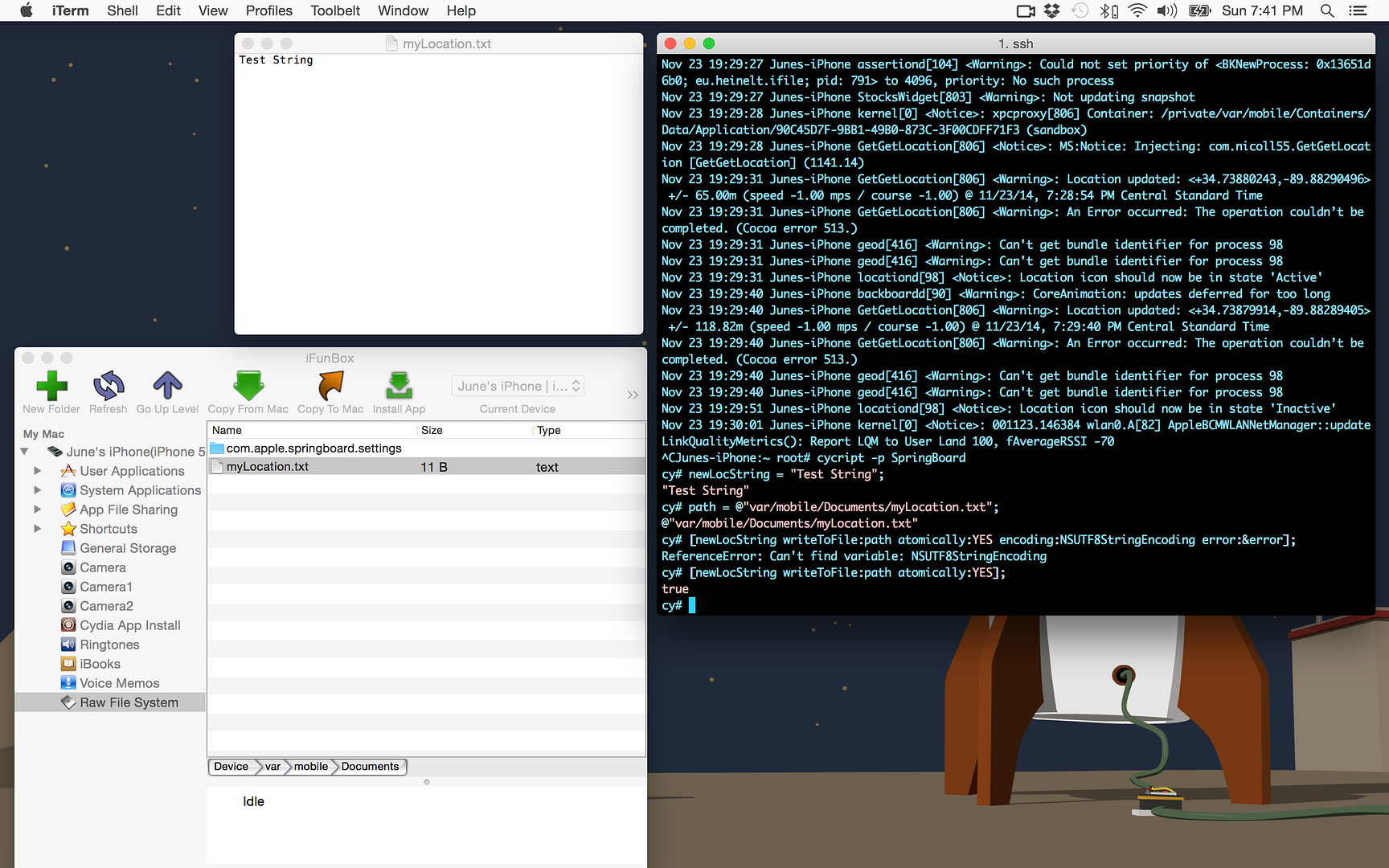The image size is (1389, 868).
Task: Open the Help menu
Action: click(x=461, y=10)
